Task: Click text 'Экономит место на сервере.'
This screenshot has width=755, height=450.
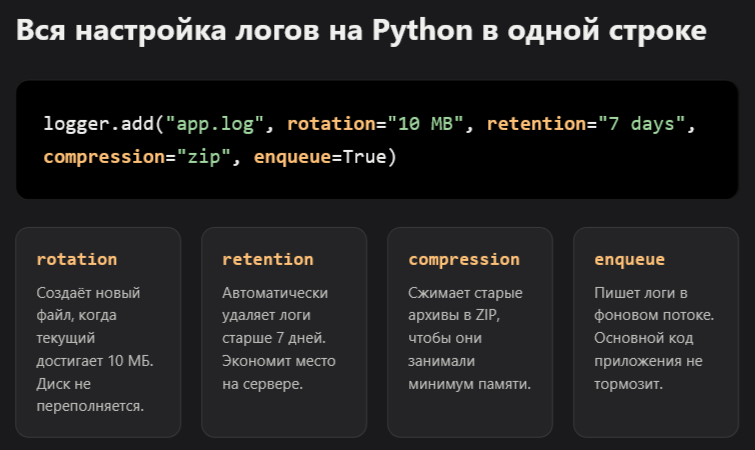Action: 279,373
